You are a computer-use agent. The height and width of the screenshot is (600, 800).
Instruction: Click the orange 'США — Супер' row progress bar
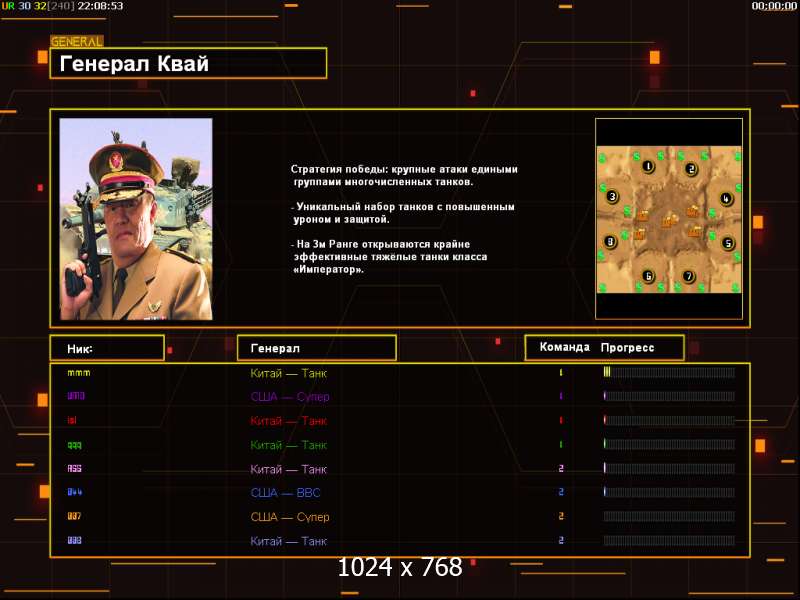669,516
